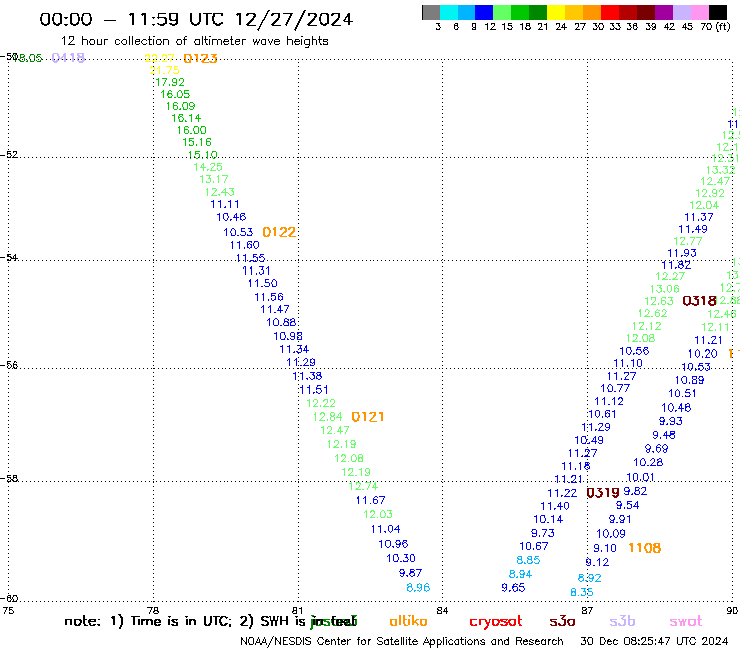Screen dimensions: 740x650
Task: Click the purple swatch in the color legend
Action: point(664,12)
